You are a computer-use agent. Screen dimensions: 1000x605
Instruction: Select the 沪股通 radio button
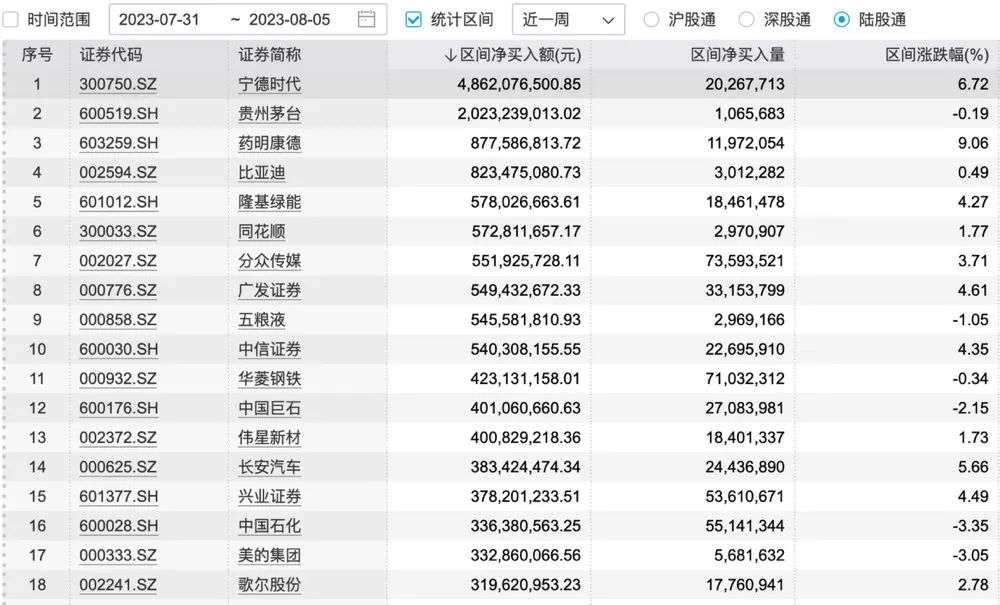point(651,20)
